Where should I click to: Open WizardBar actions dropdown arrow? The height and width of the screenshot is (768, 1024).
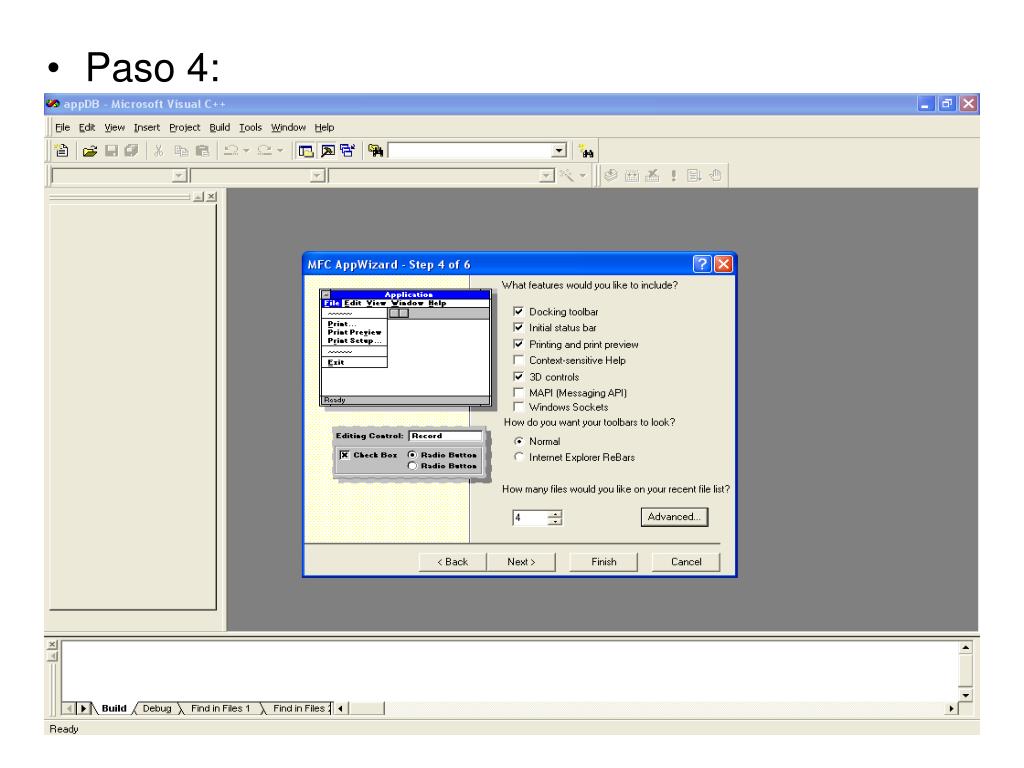(x=583, y=176)
